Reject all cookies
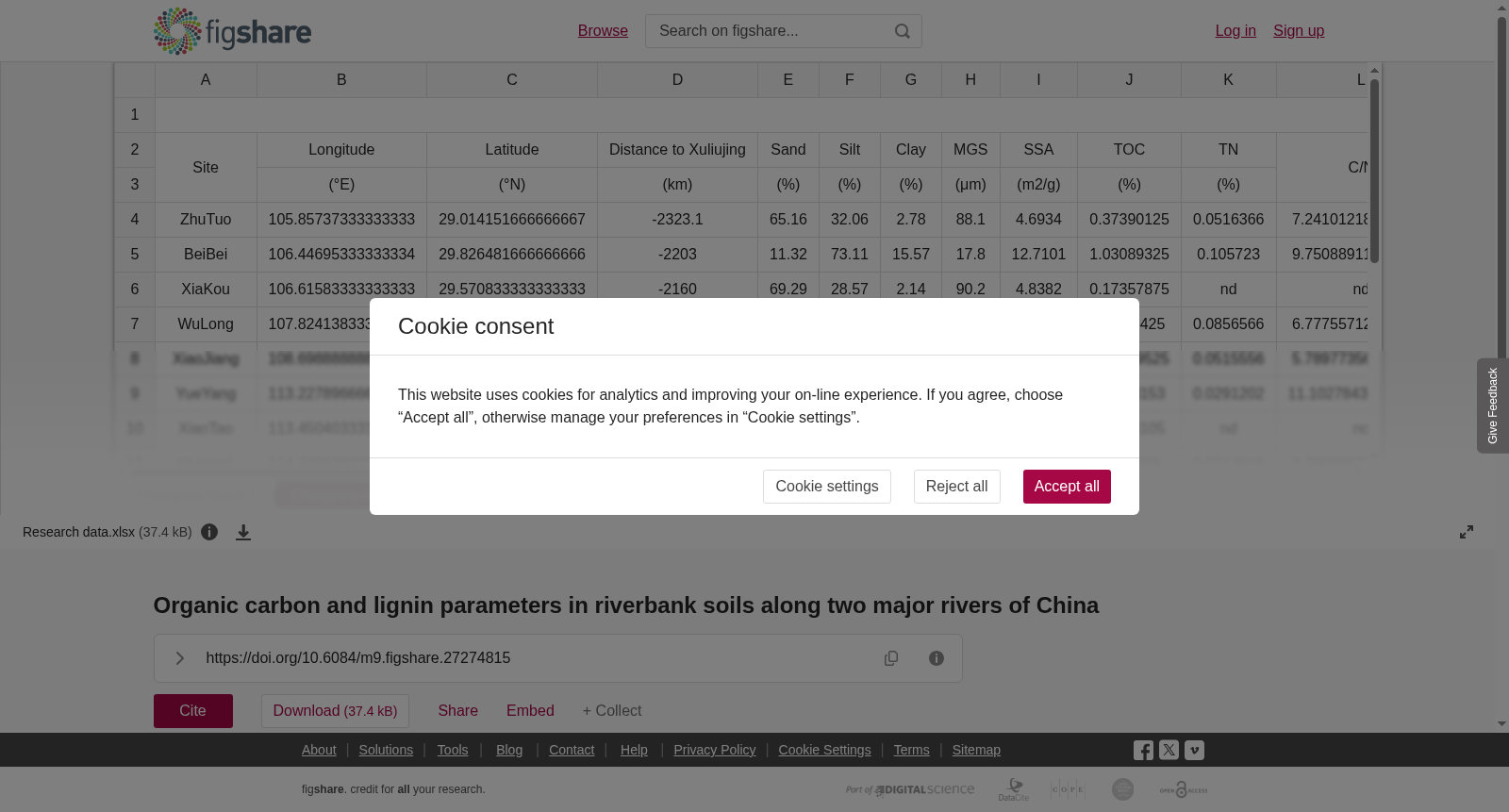 (x=956, y=487)
